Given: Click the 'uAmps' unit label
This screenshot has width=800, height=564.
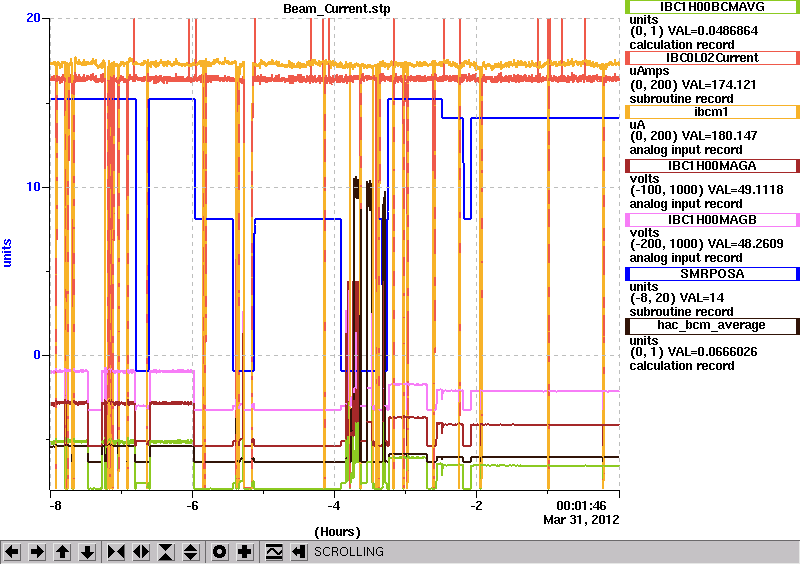Looking at the screenshot, I should pos(649,71).
